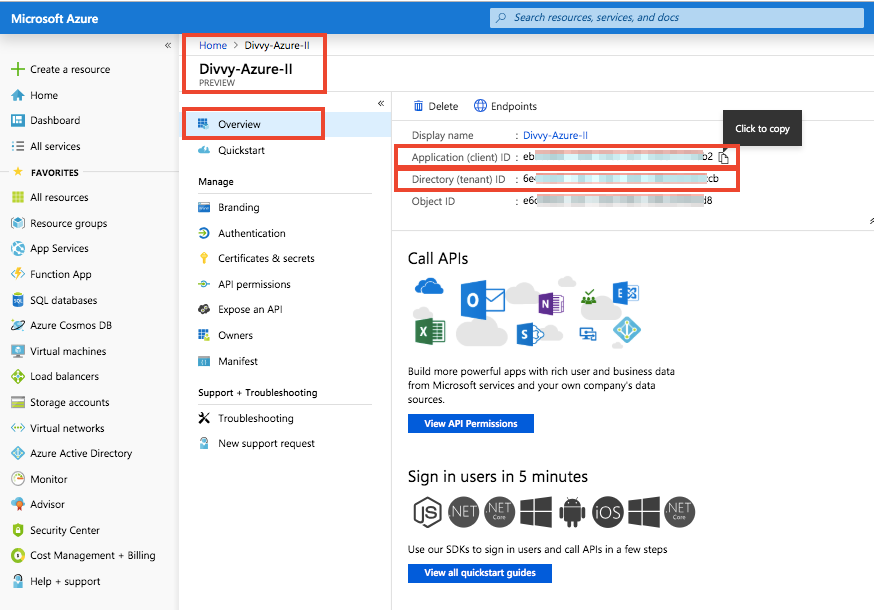Click the Function App lightning icon
The height and width of the screenshot is (610, 874).
(x=18, y=274)
